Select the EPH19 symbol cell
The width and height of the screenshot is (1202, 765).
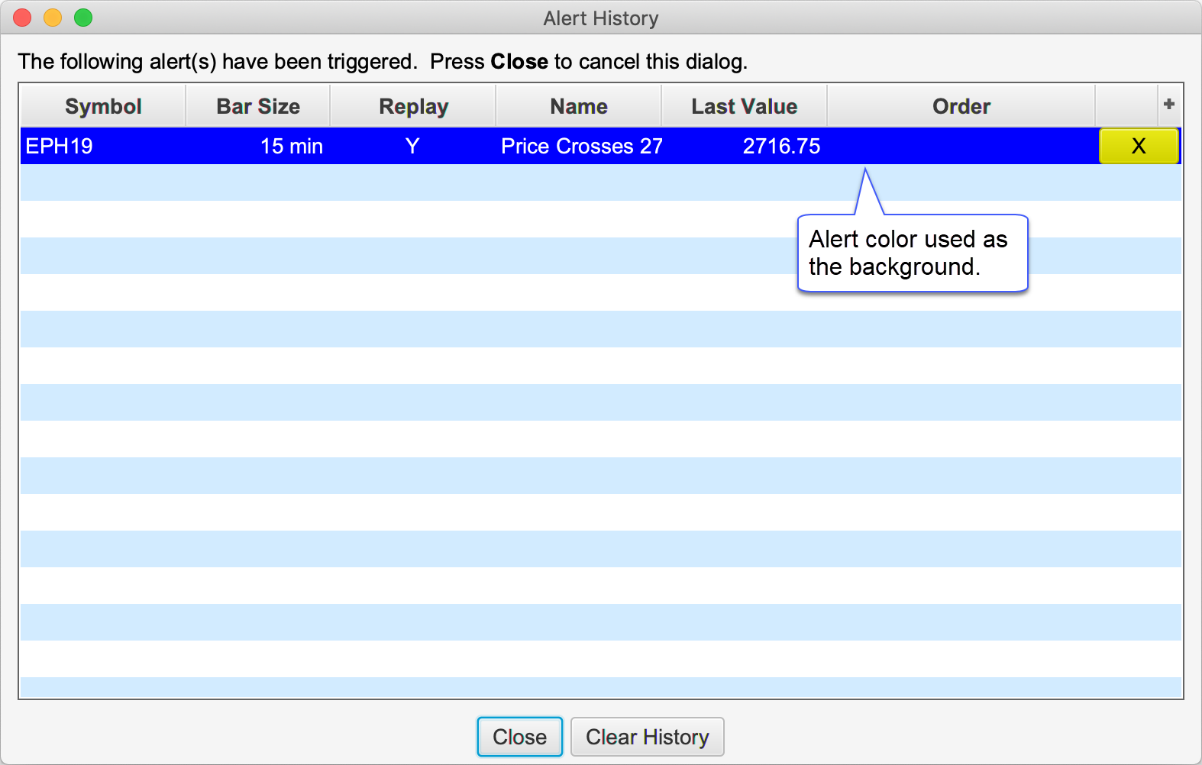pyautogui.click(x=60, y=146)
